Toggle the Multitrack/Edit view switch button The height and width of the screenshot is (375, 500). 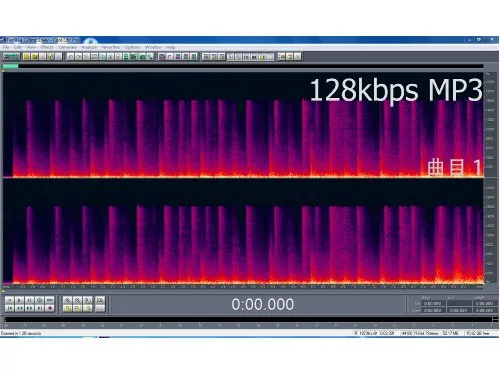click(x=11, y=57)
